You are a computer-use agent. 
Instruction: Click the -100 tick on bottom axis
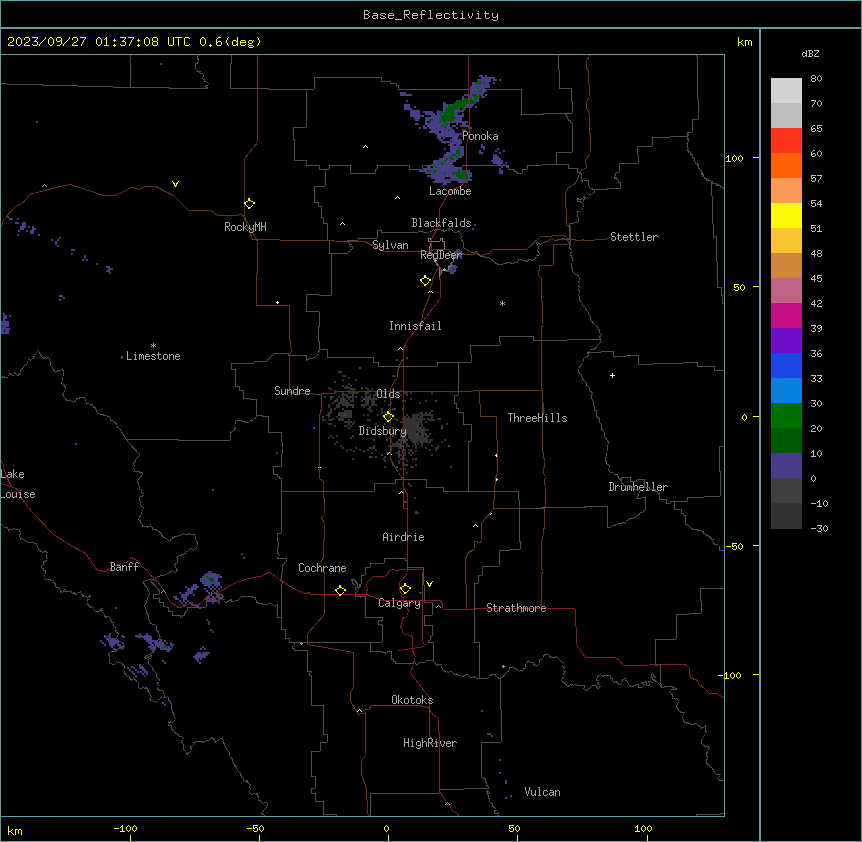point(125,829)
